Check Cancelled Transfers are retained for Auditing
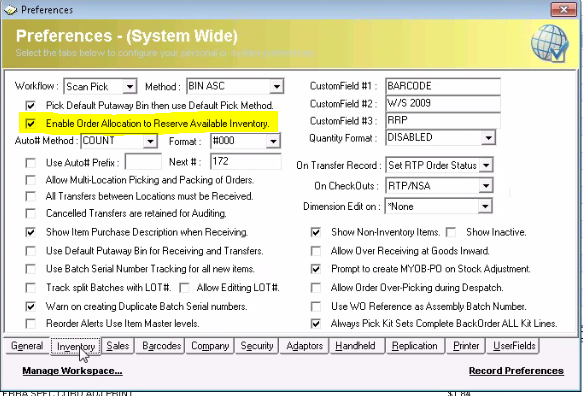Image resolution: width=583 pixels, height=396 pixels. point(30,213)
